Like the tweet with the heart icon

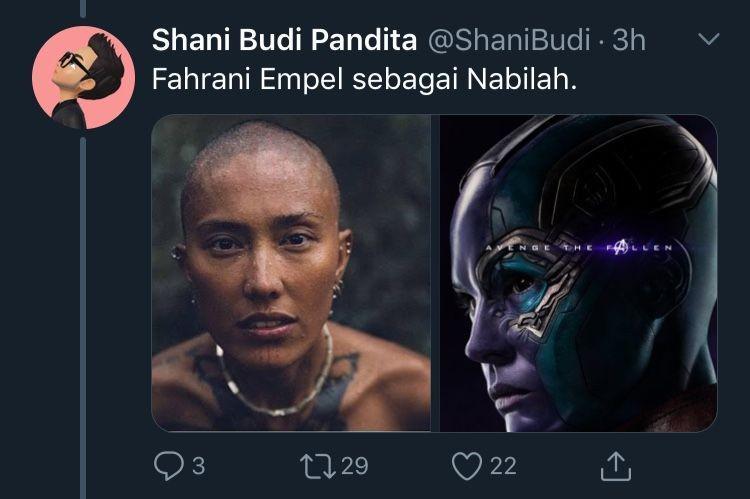tap(467, 466)
